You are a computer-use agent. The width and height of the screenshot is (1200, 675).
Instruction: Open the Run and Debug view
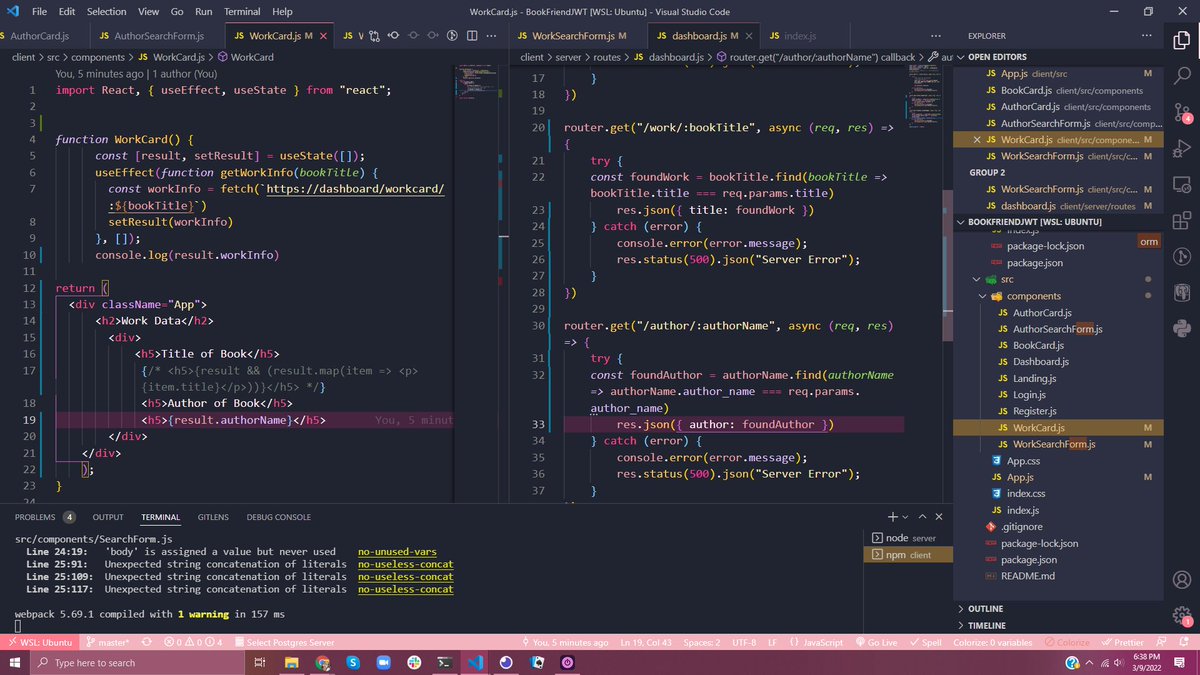coord(1182,149)
